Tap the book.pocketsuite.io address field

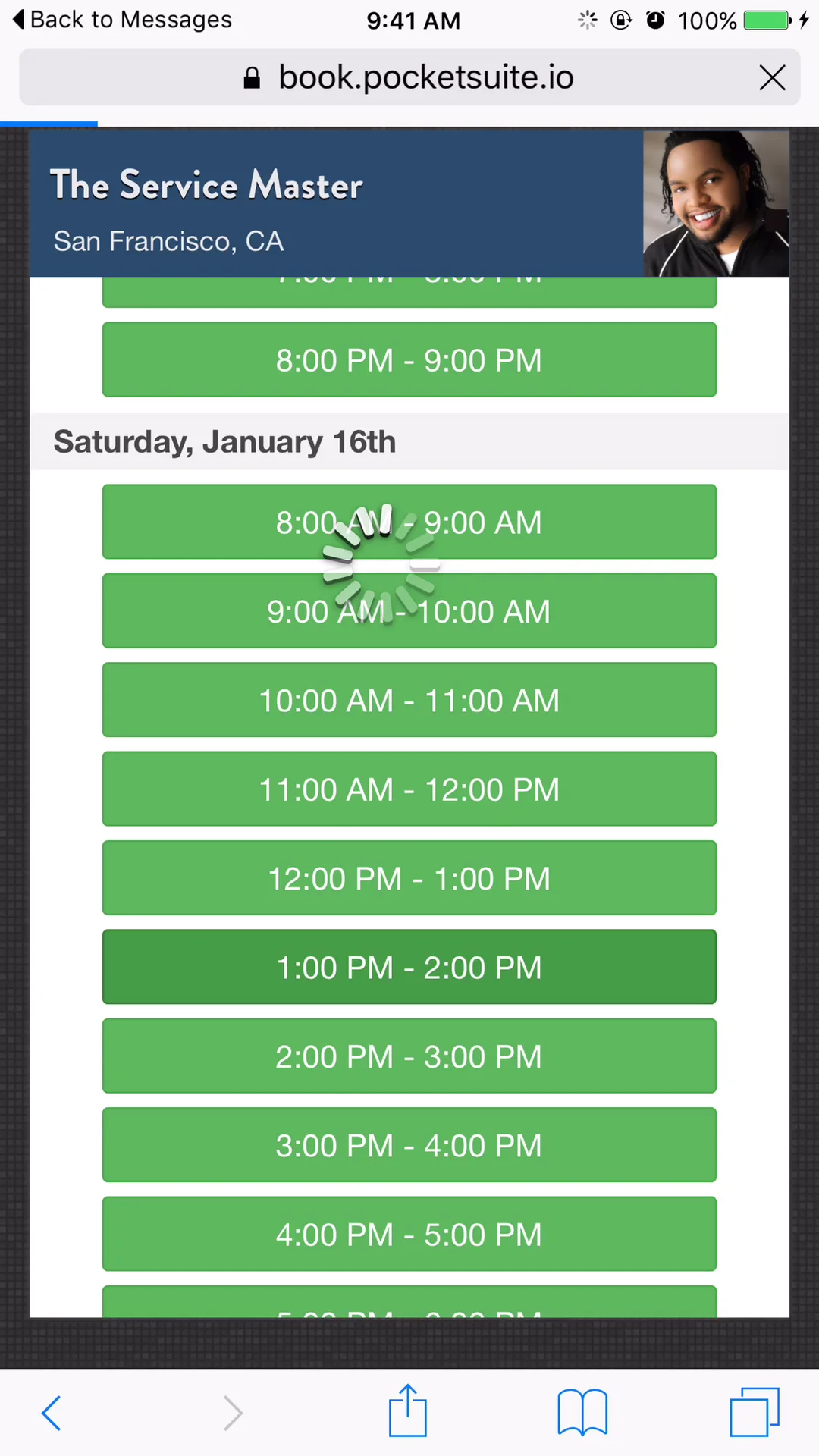coord(409,77)
